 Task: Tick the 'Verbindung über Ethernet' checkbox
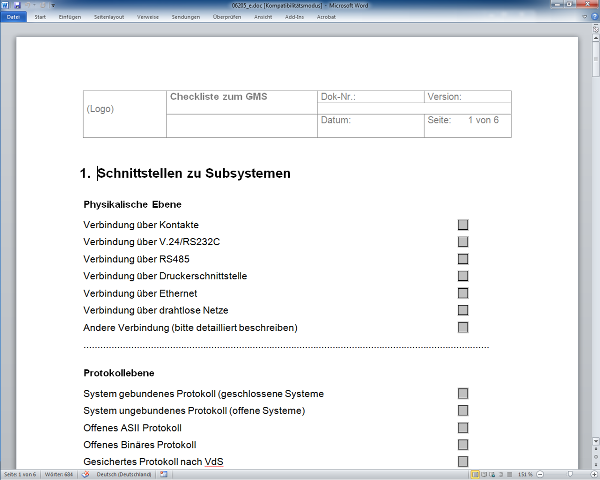pyautogui.click(x=463, y=294)
